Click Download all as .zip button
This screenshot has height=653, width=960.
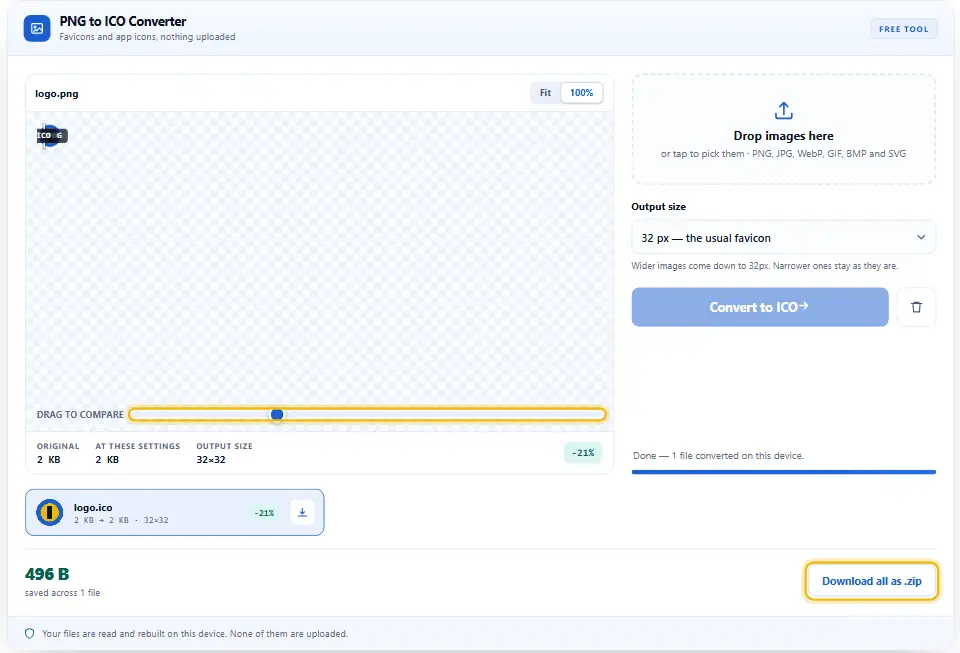pyautogui.click(x=871, y=581)
